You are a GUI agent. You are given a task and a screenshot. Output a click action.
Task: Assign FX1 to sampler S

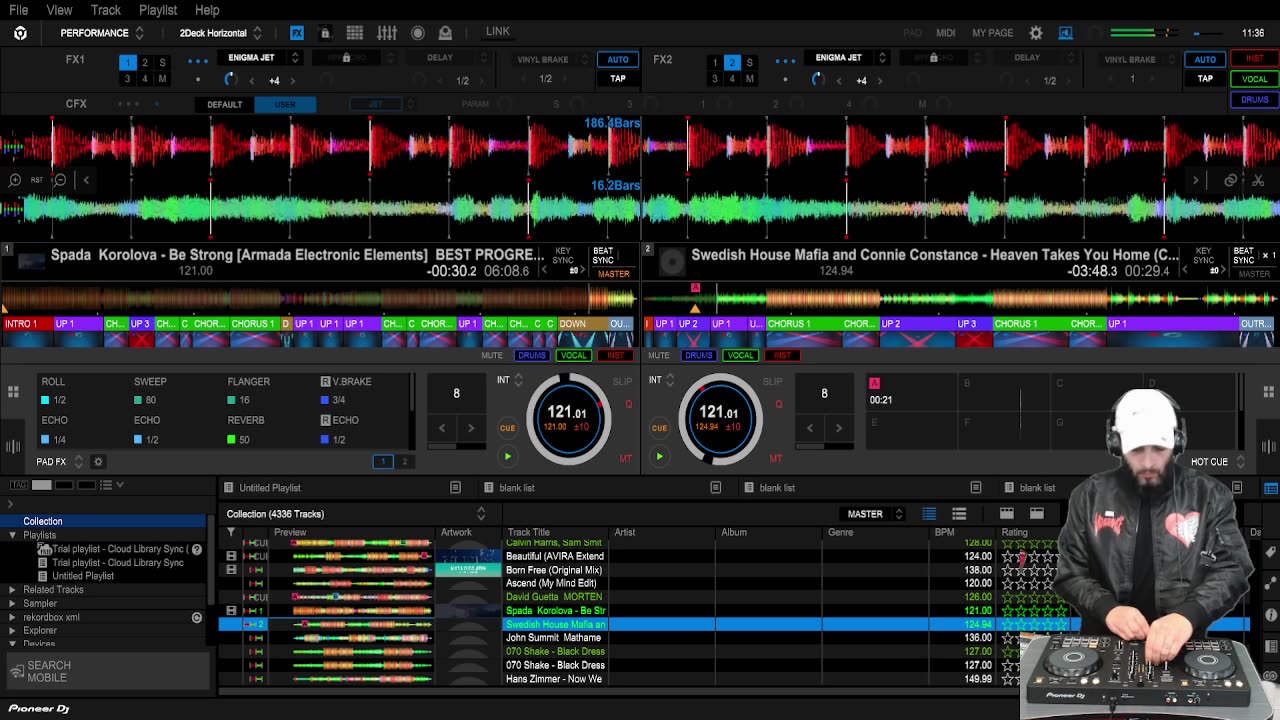pos(162,62)
